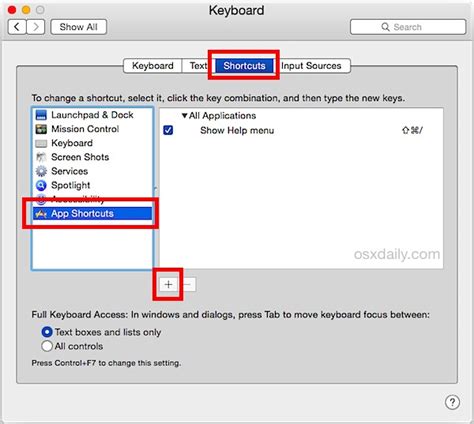Go back with the left arrow button
This screenshot has width=474, height=424.
pyautogui.click(x=17, y=27)
